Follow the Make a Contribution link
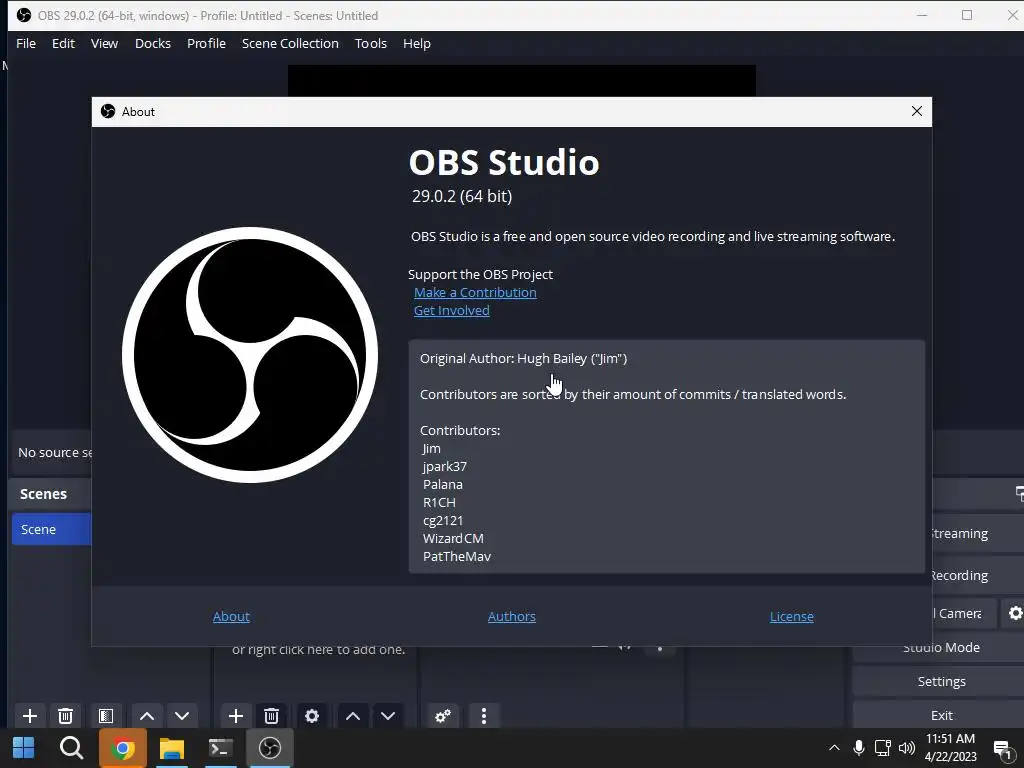The image size is (1024, 768). pyautogui.click(x=475, y=293)
